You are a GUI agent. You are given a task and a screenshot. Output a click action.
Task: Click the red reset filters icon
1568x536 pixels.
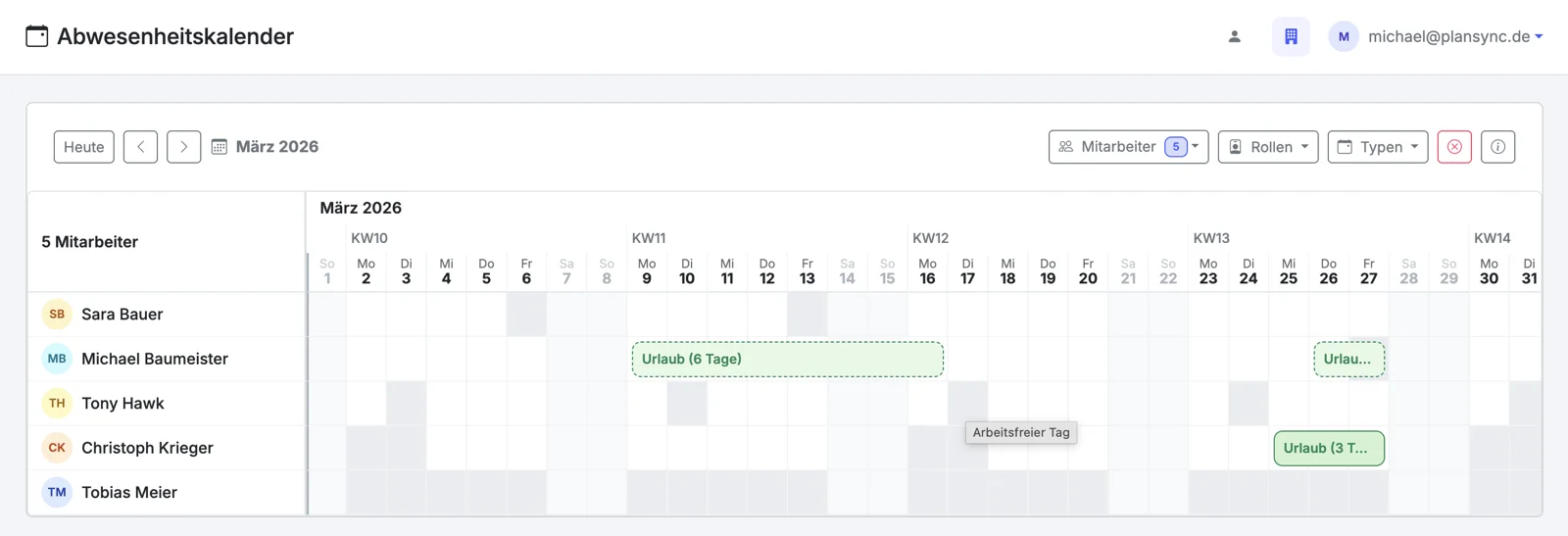(x=1454, y=147)
